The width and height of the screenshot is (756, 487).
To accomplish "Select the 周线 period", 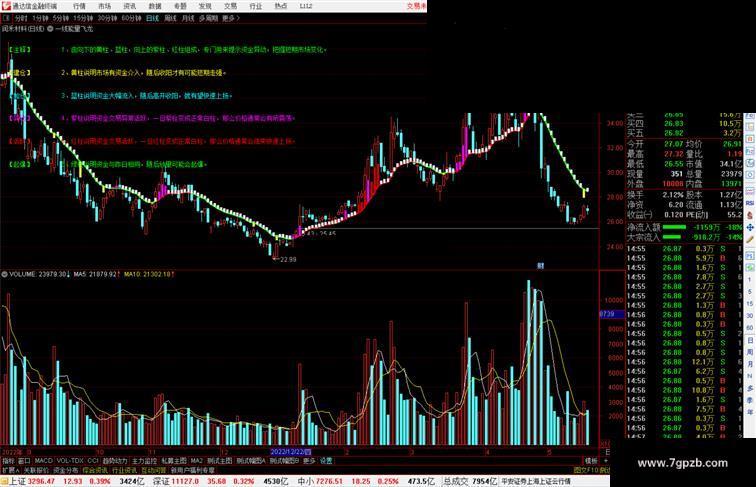I will (170, 18).
